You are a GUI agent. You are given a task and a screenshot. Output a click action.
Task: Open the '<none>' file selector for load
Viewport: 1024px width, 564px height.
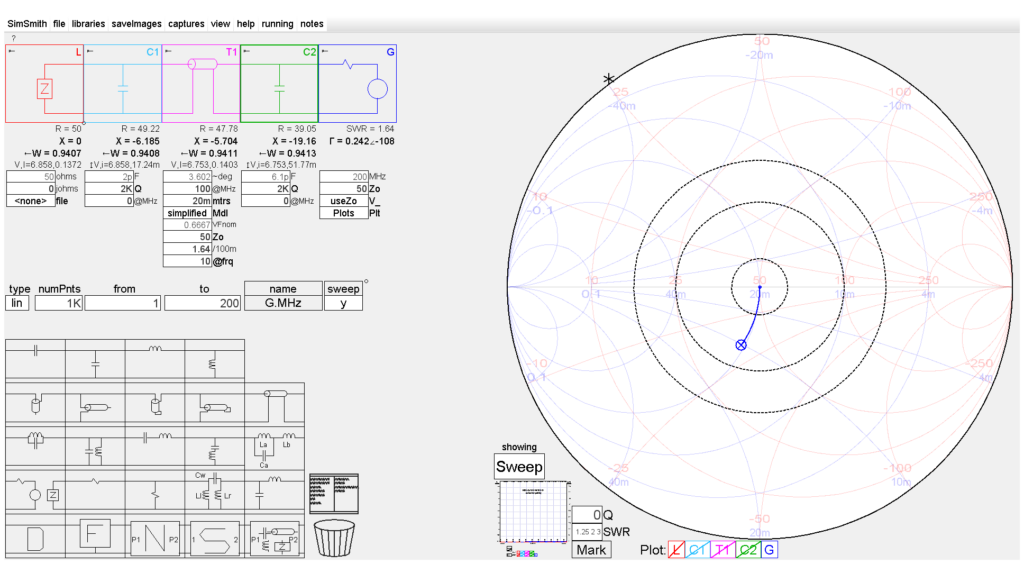(x=30, y=201)
